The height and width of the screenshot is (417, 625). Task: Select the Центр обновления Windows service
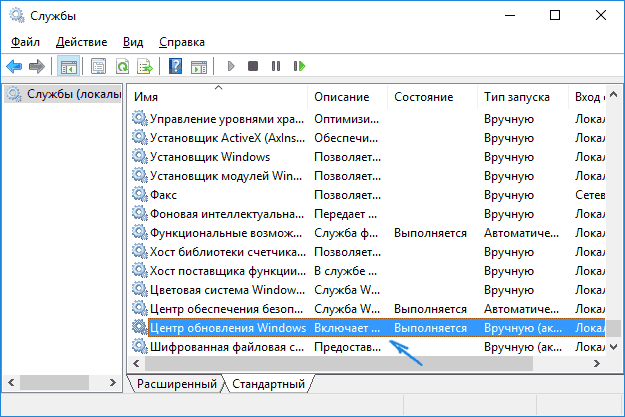pyautogui.click(x=227, y=327)
